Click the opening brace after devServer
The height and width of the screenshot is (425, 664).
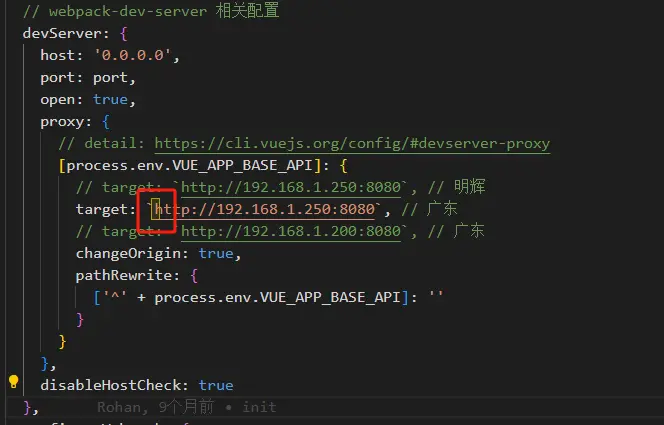[x=124, y=33]
